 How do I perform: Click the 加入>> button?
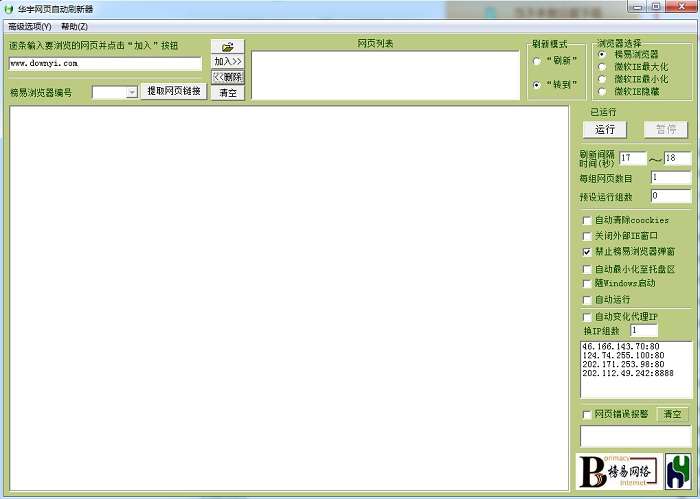tap(228, 62)
